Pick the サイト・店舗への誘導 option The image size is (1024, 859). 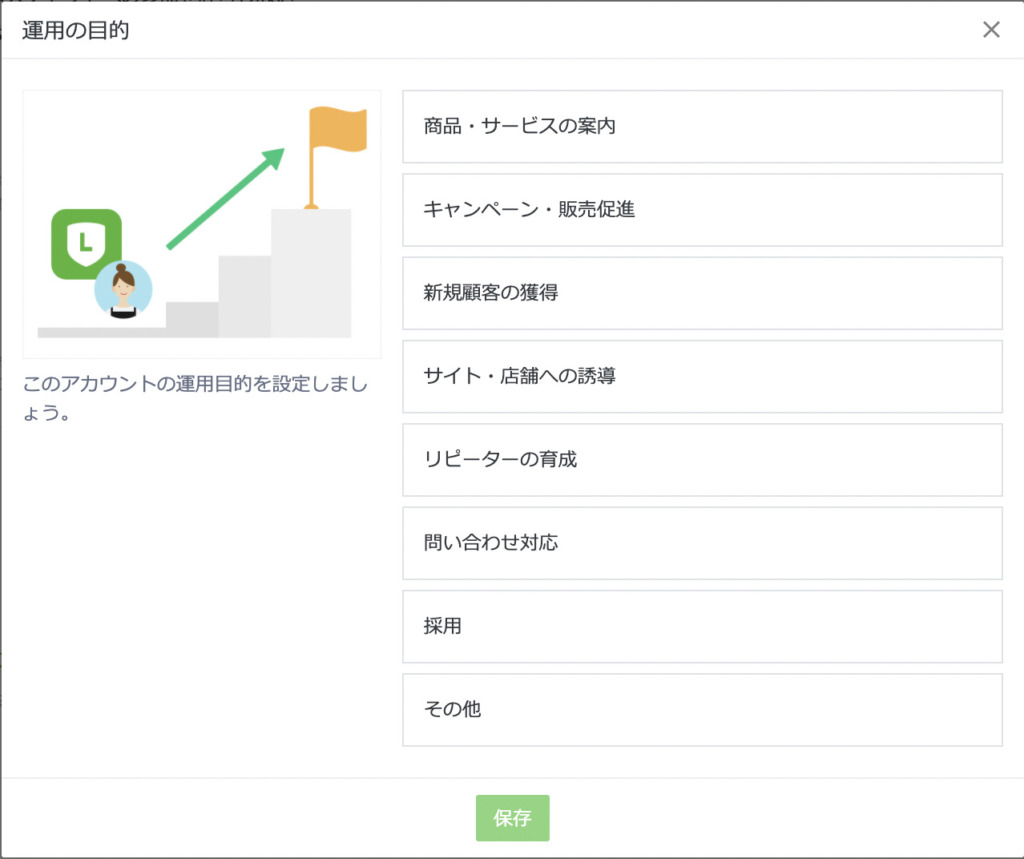pos(702,376)
